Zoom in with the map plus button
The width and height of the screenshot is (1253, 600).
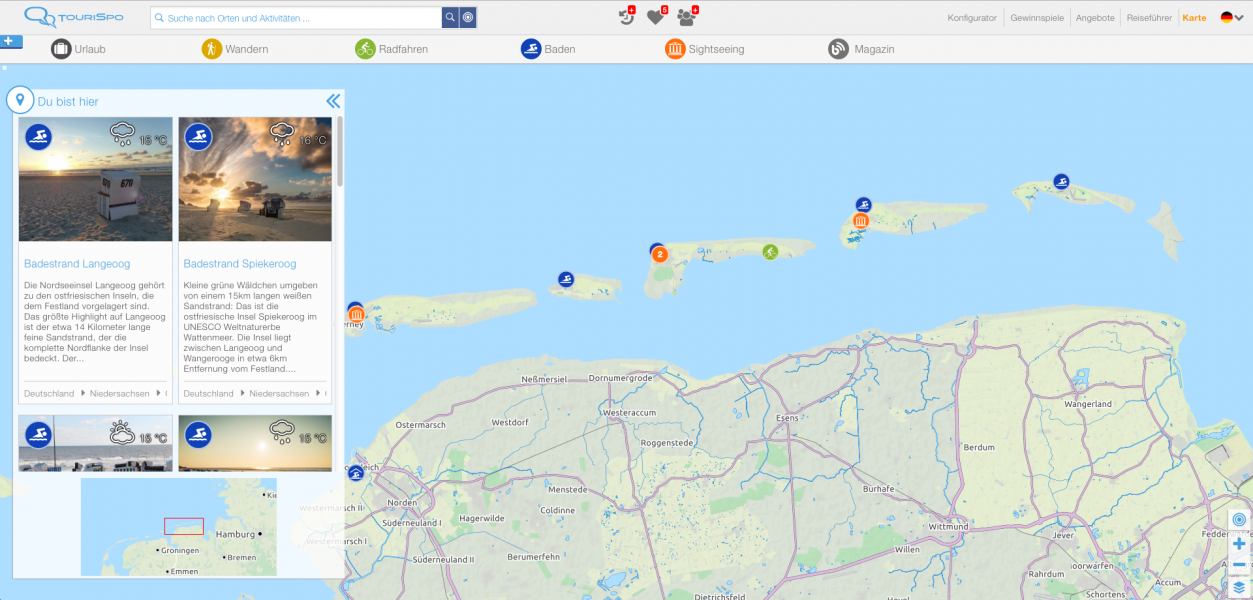point(1239,544)
